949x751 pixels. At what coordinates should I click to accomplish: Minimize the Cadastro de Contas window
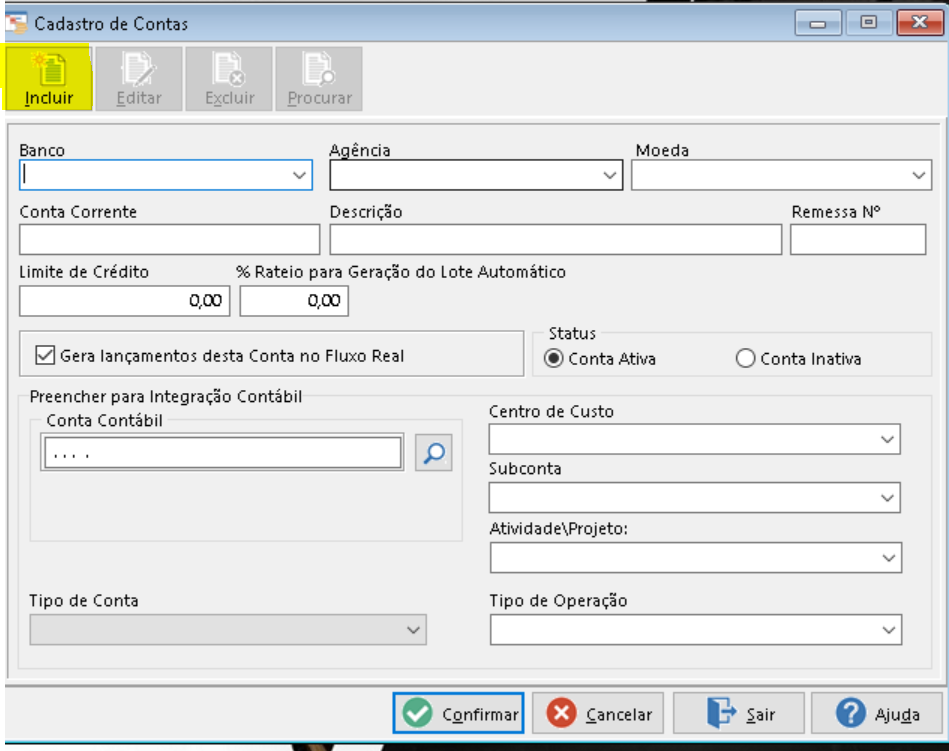pos(818,24)
